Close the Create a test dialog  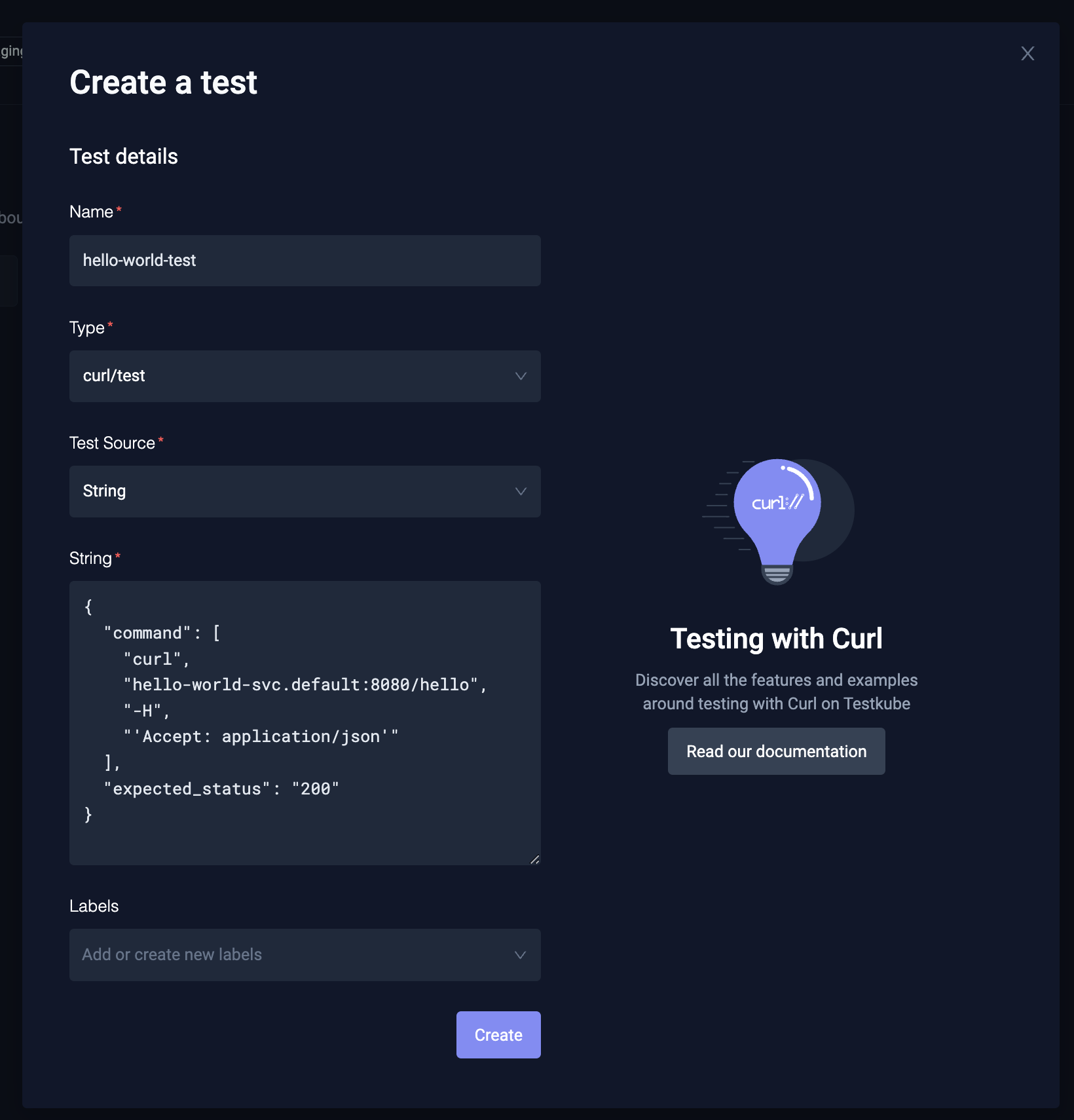click(1028, 54)
